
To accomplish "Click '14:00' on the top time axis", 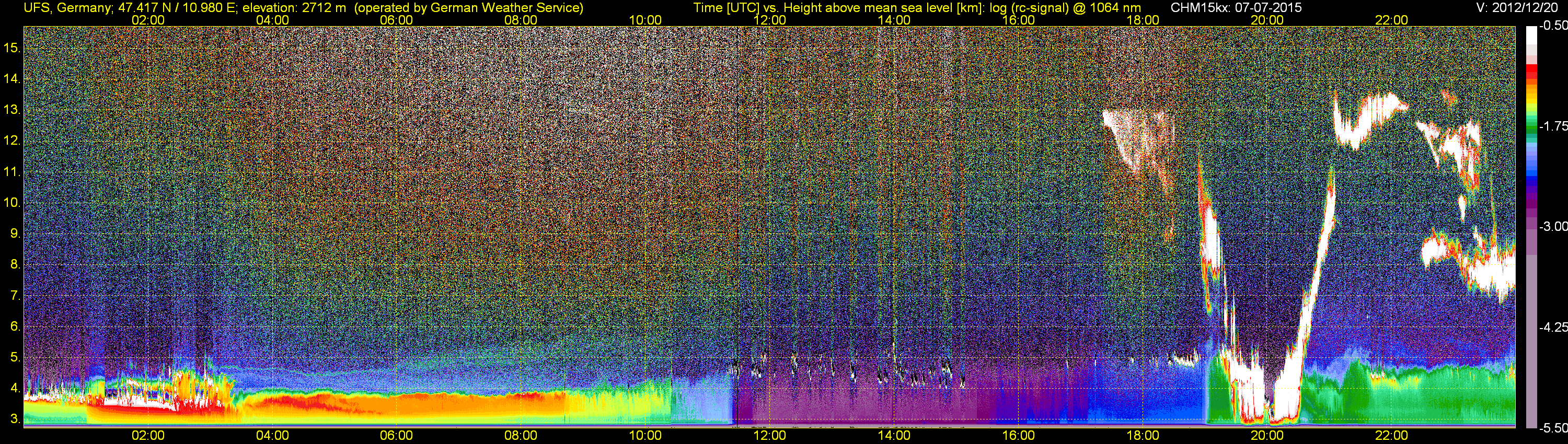I will tap(894, 20).
